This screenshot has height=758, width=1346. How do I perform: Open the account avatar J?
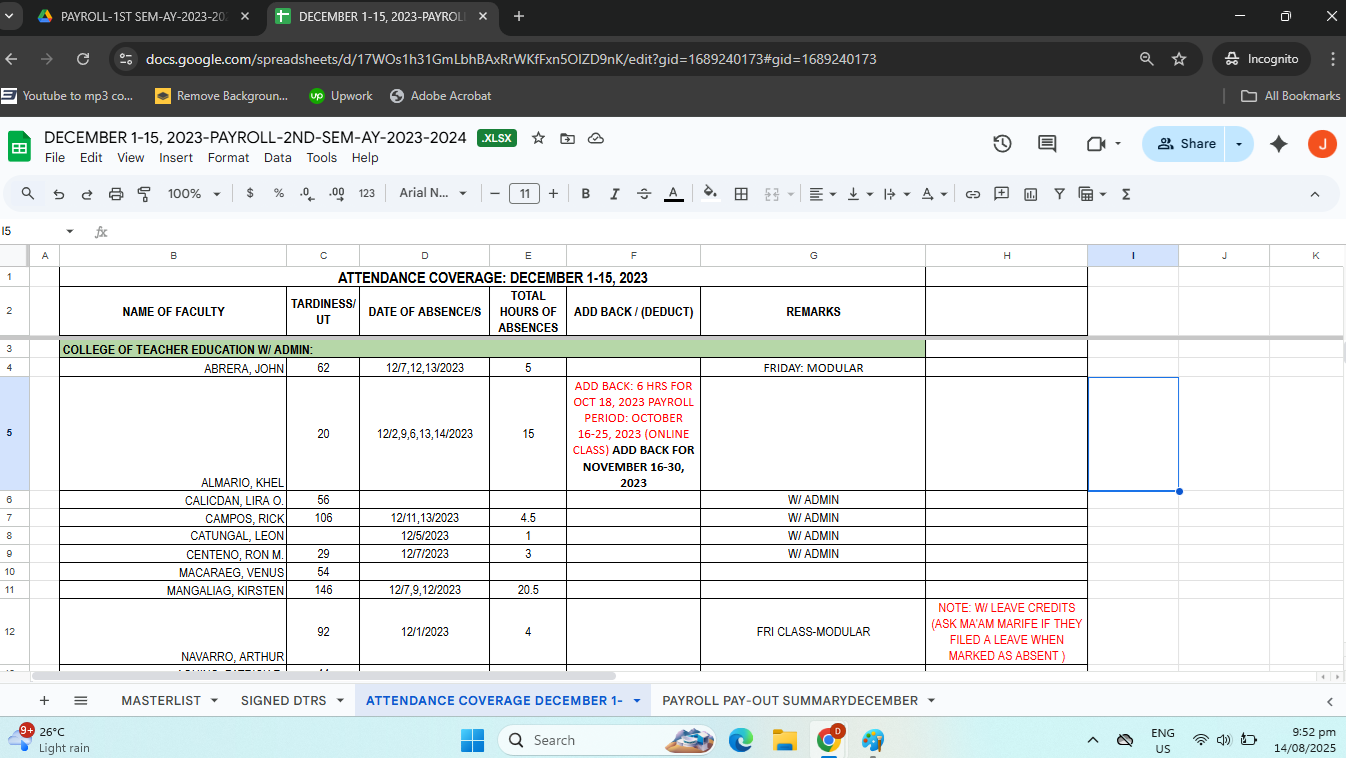point(1322,144)
